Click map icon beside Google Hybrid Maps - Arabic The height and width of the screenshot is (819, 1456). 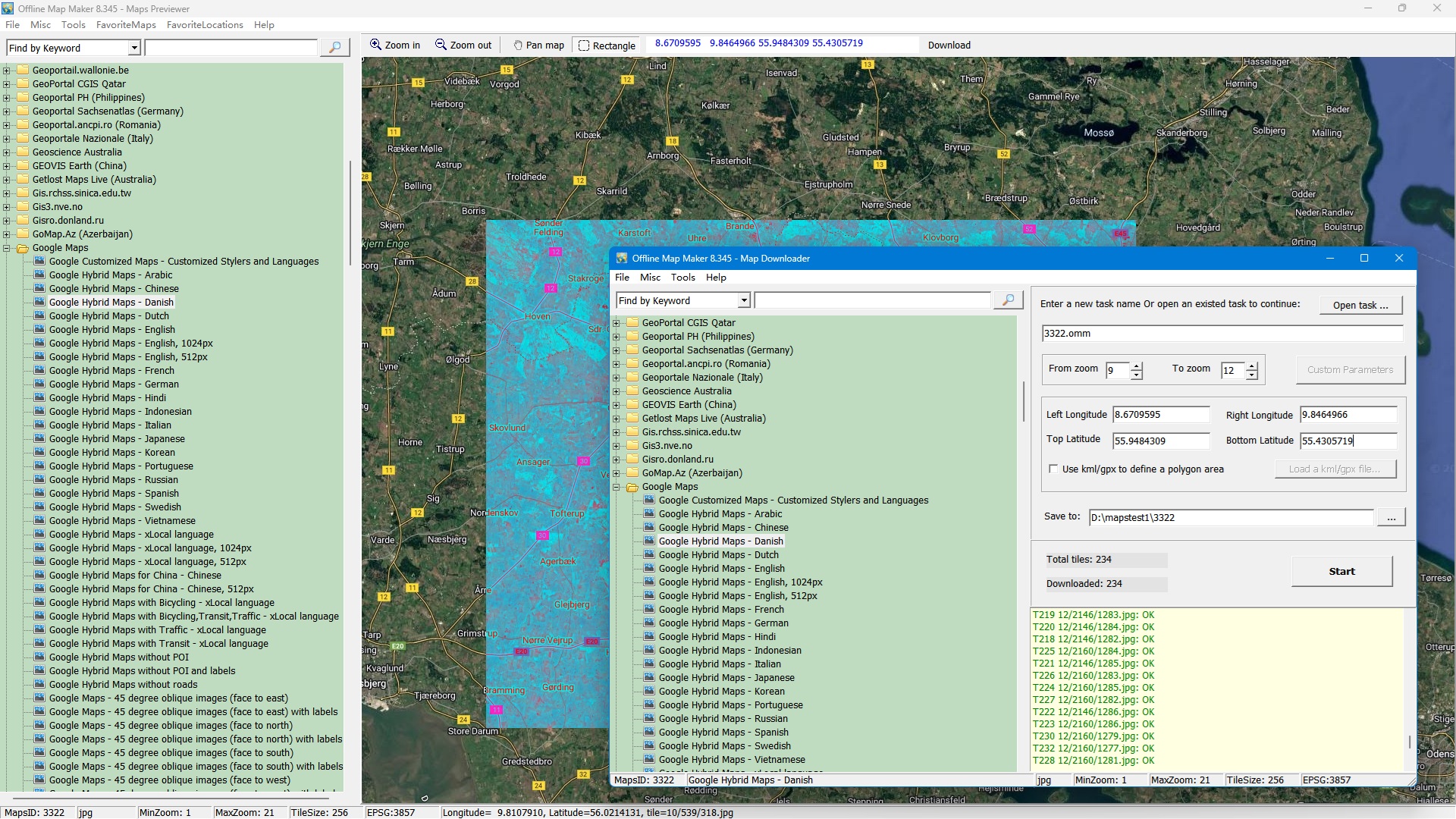point(39,275)
